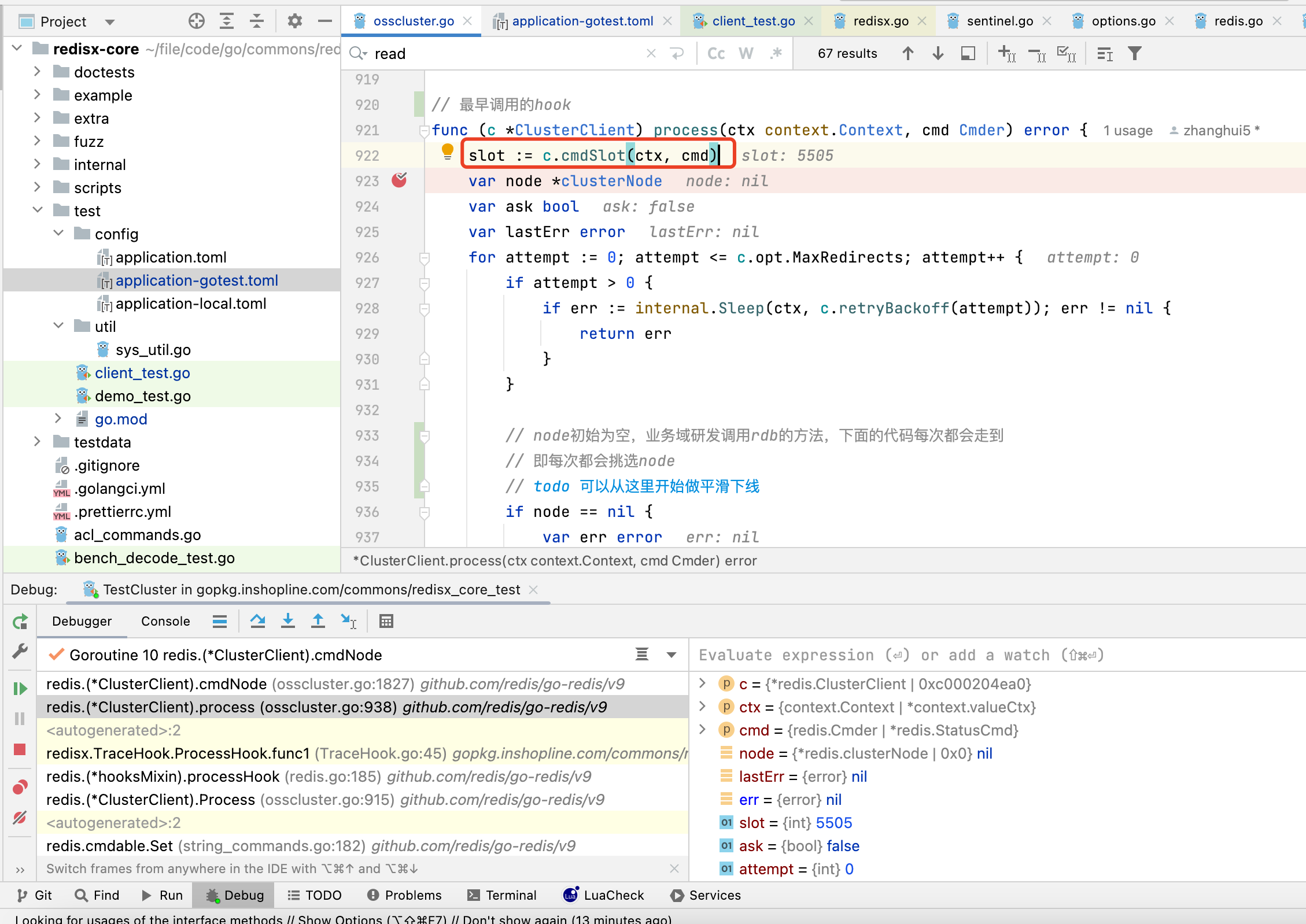Toggle multiline search options icon
This screenshot has width=1306, height=924.
click(x=1105, y=54)
